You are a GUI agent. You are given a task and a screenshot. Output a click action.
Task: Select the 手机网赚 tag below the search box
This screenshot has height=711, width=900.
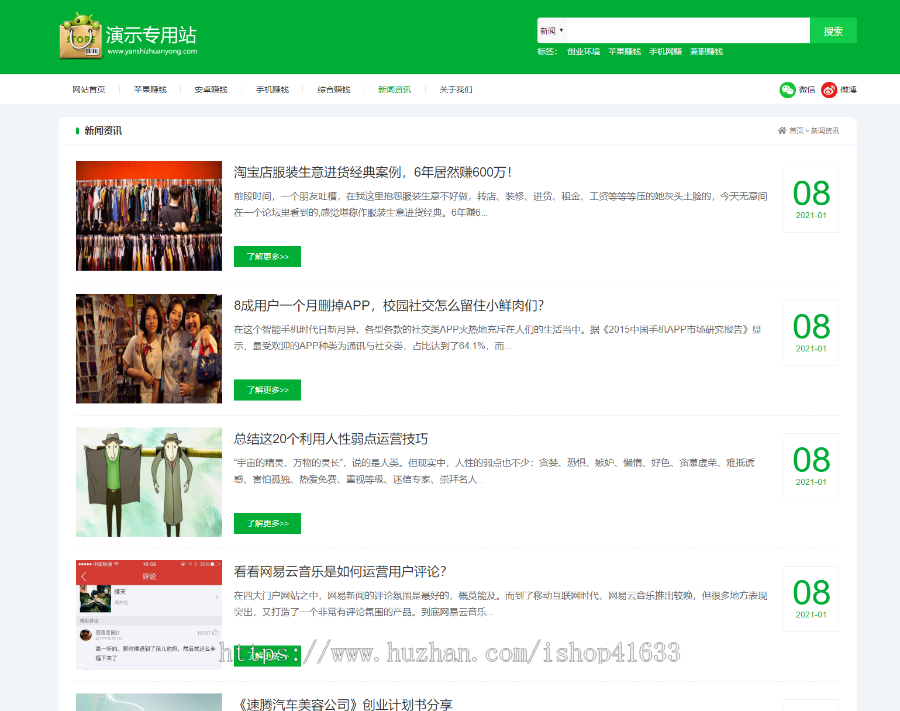tap(665, 51)
